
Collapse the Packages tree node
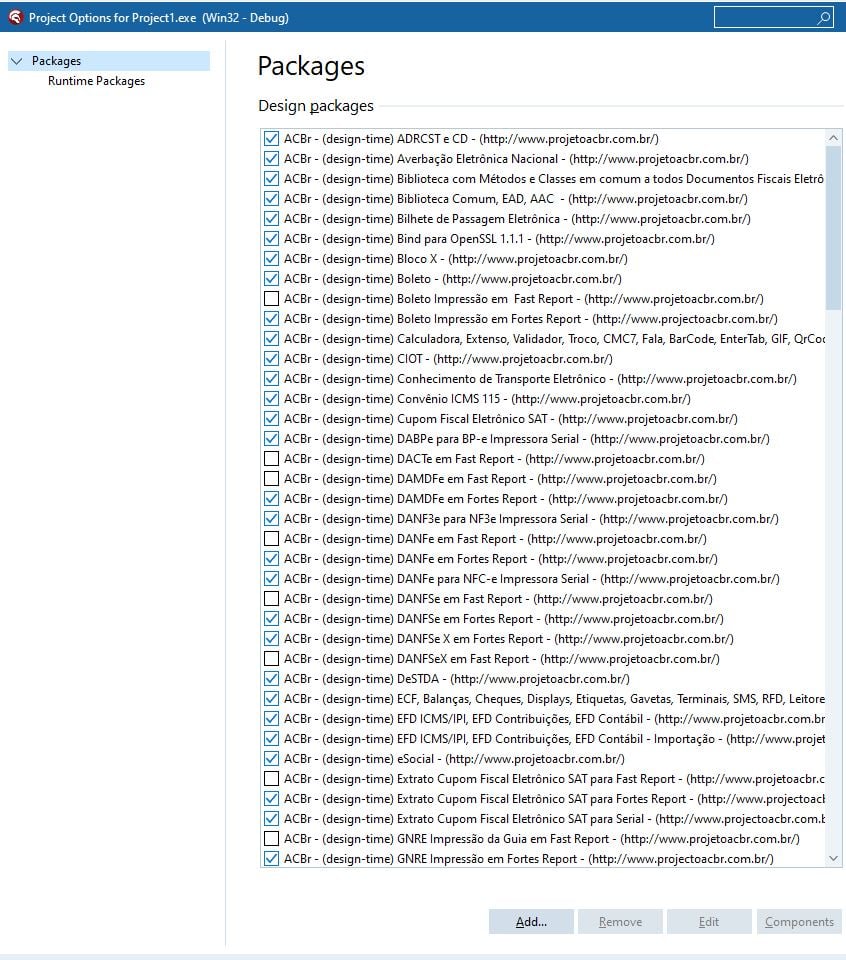tap(17, 61)
